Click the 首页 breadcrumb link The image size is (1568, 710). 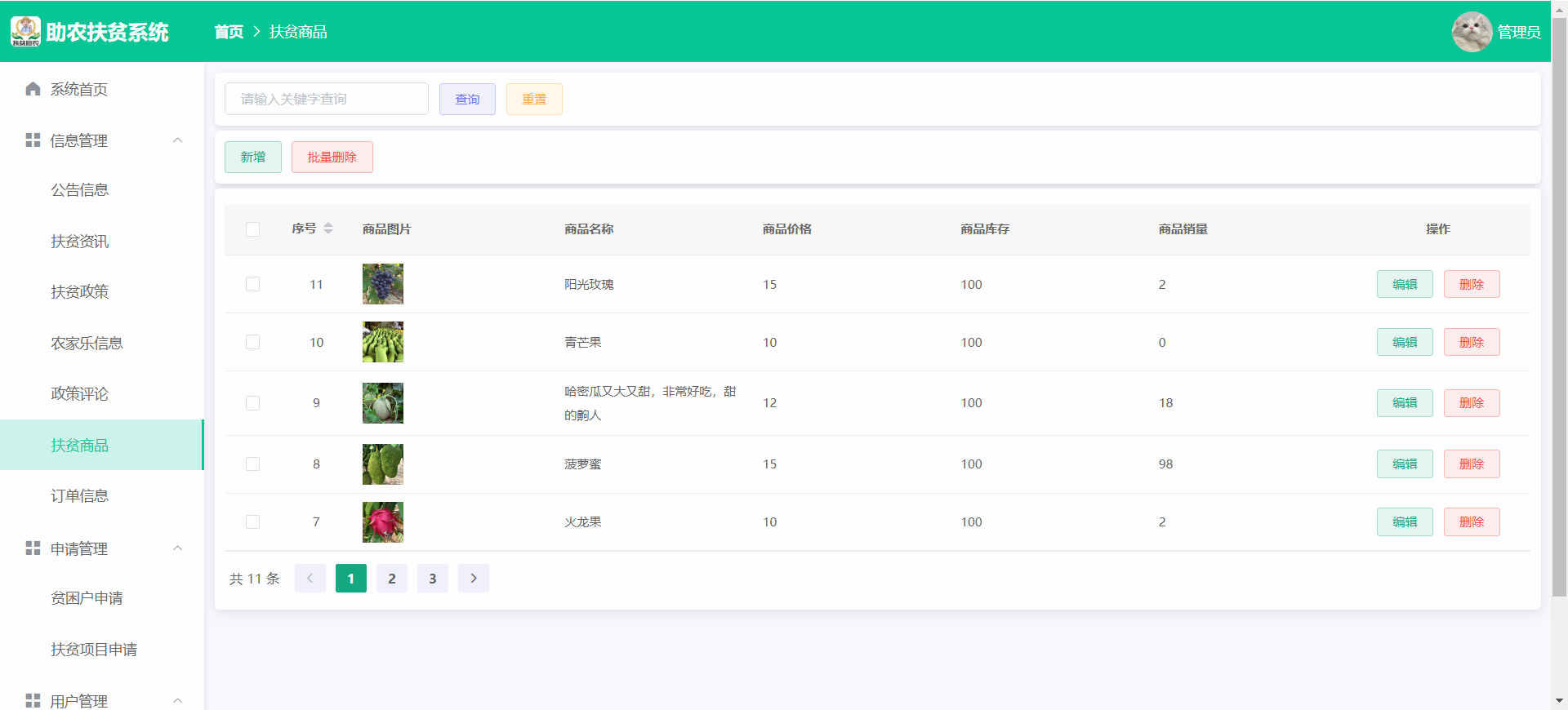229,32
